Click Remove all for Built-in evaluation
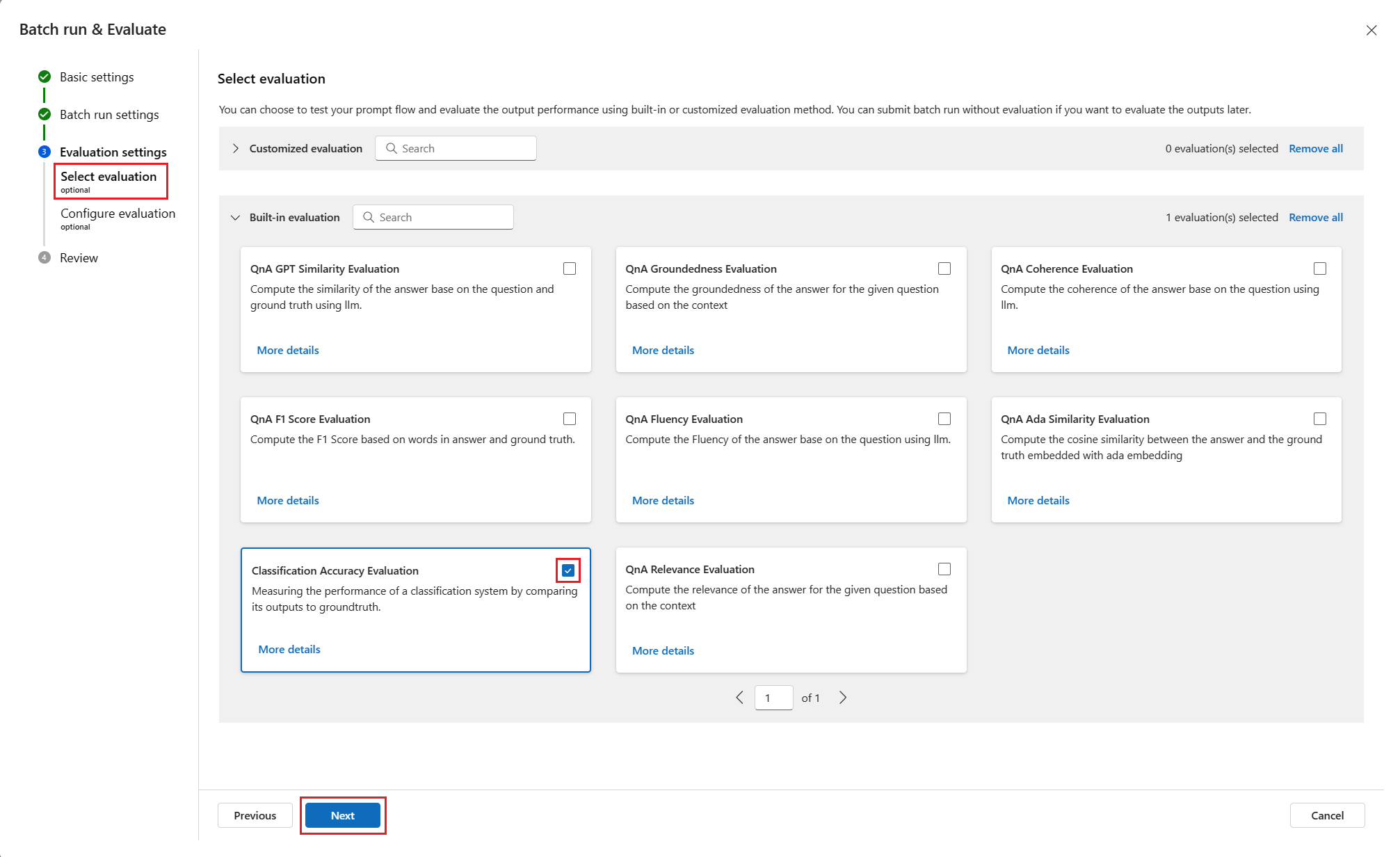 pos(1315,217)
